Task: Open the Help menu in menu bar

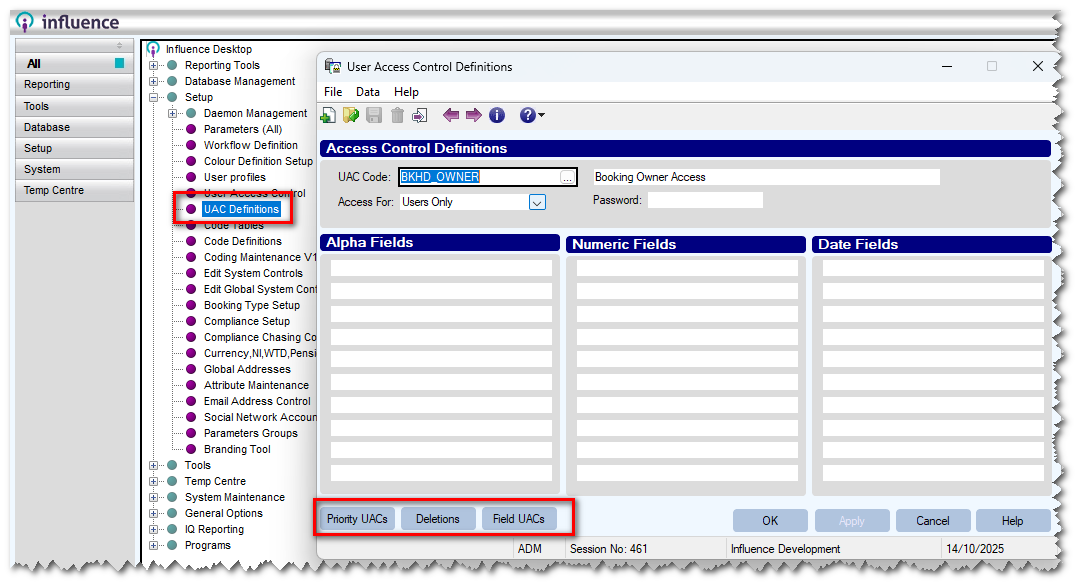Action: click(406, 92)
